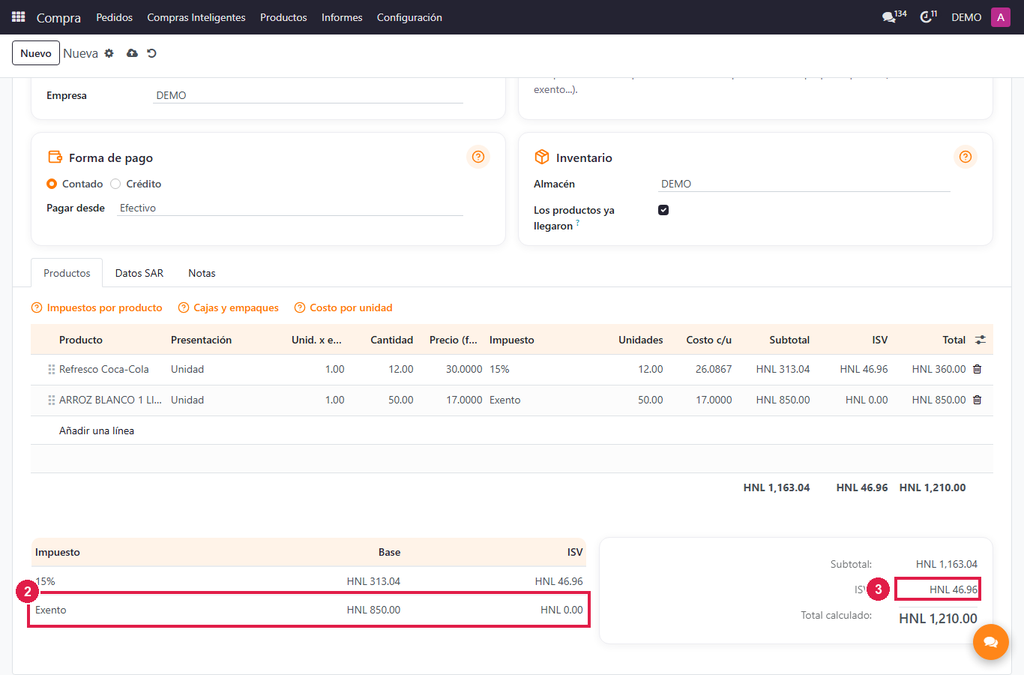Open the Exento Impuesto cell of ARROZ row
Image resolution: width=1024 pixels, height=675 pixels.
click(545, 400)
